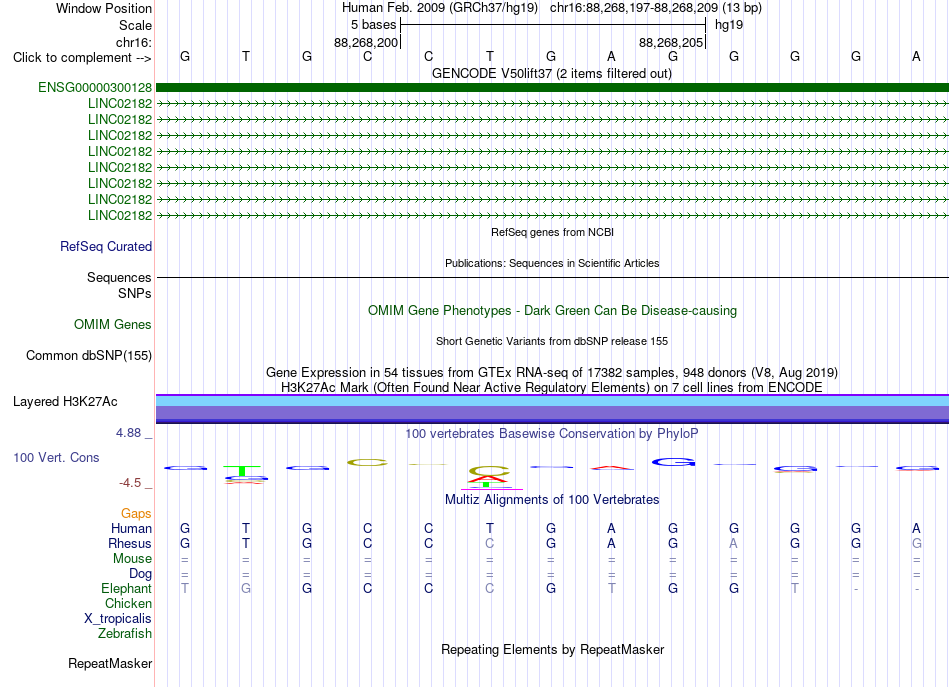This screenshot has width=950, height=687.
Task: Click the H3K27Ac Mark ENCODE title line
Action: coord(551,387)
